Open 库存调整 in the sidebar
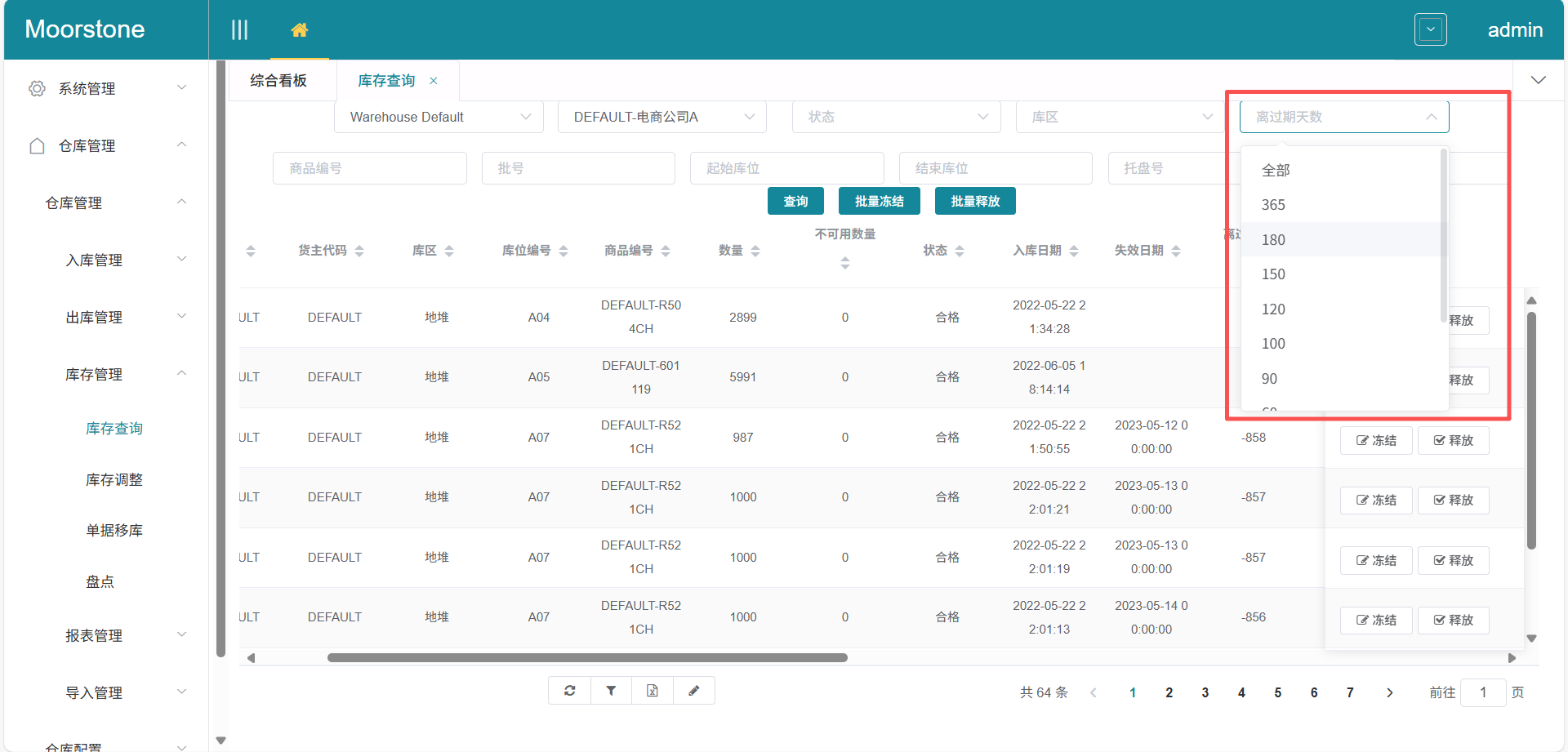1568x752 pixels. point(114,479)
